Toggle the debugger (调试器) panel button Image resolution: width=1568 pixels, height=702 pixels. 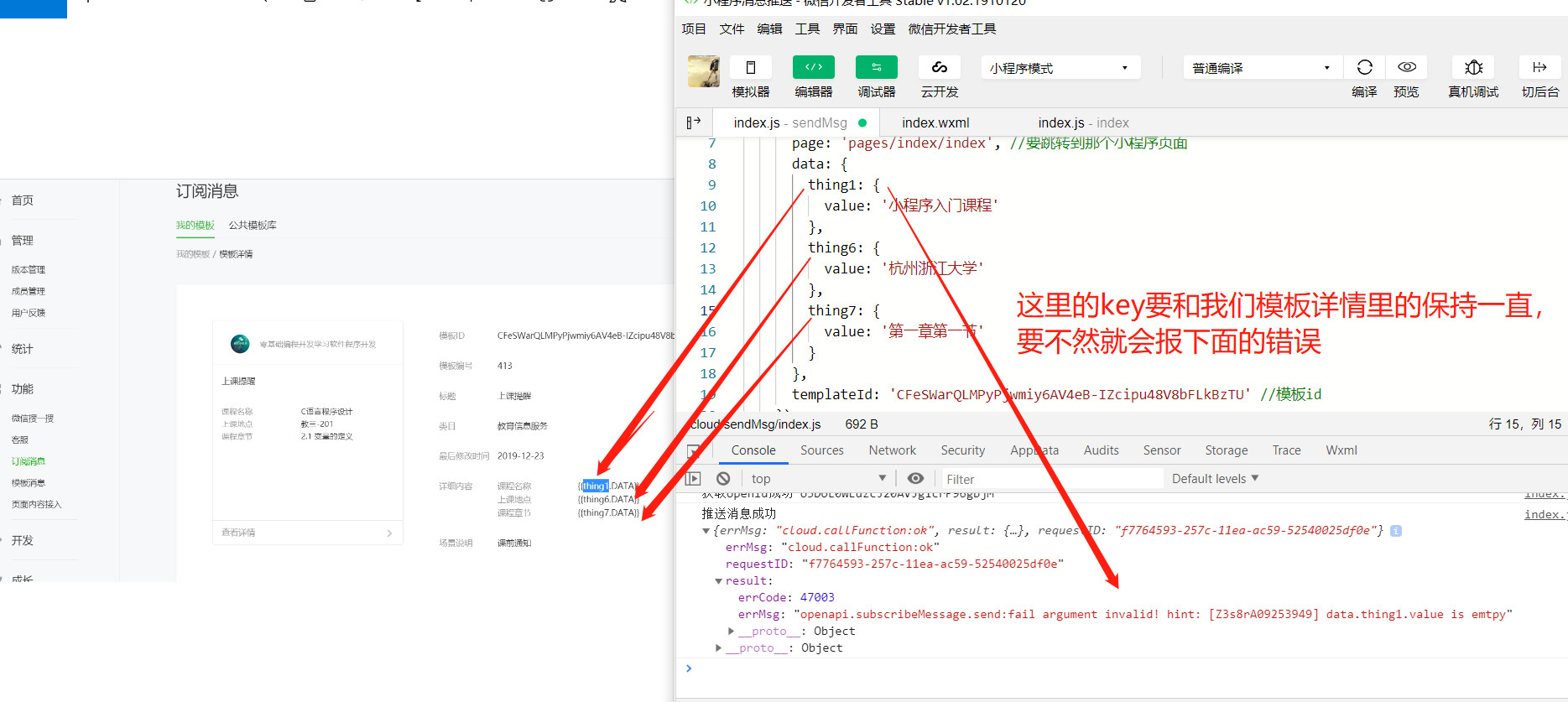pos(877,67)
